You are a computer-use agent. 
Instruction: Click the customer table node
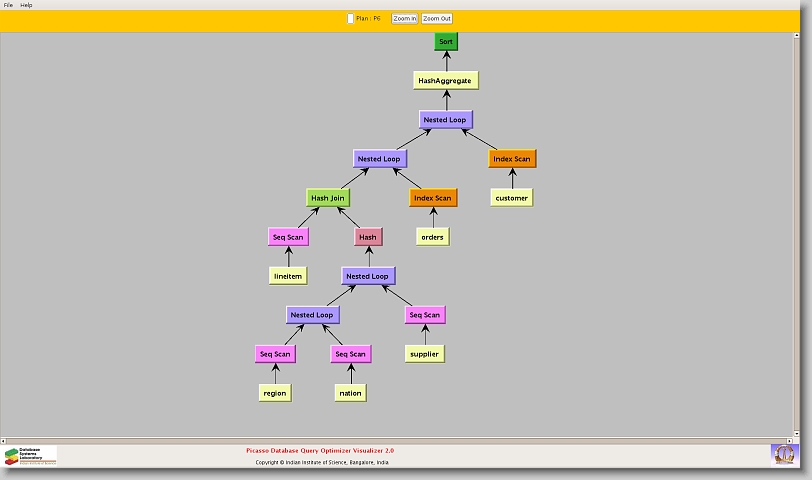(x=511, y=198)
